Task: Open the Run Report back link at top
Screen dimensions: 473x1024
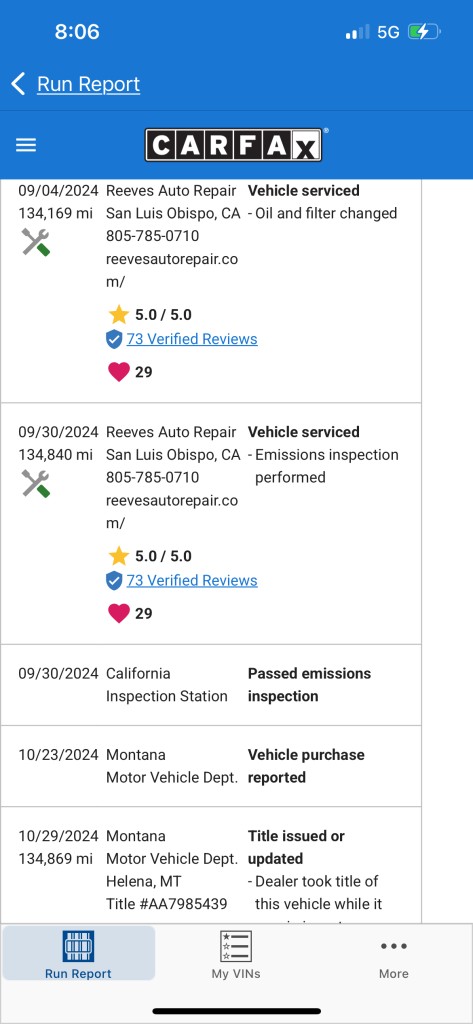Action: tap(88, 84)
